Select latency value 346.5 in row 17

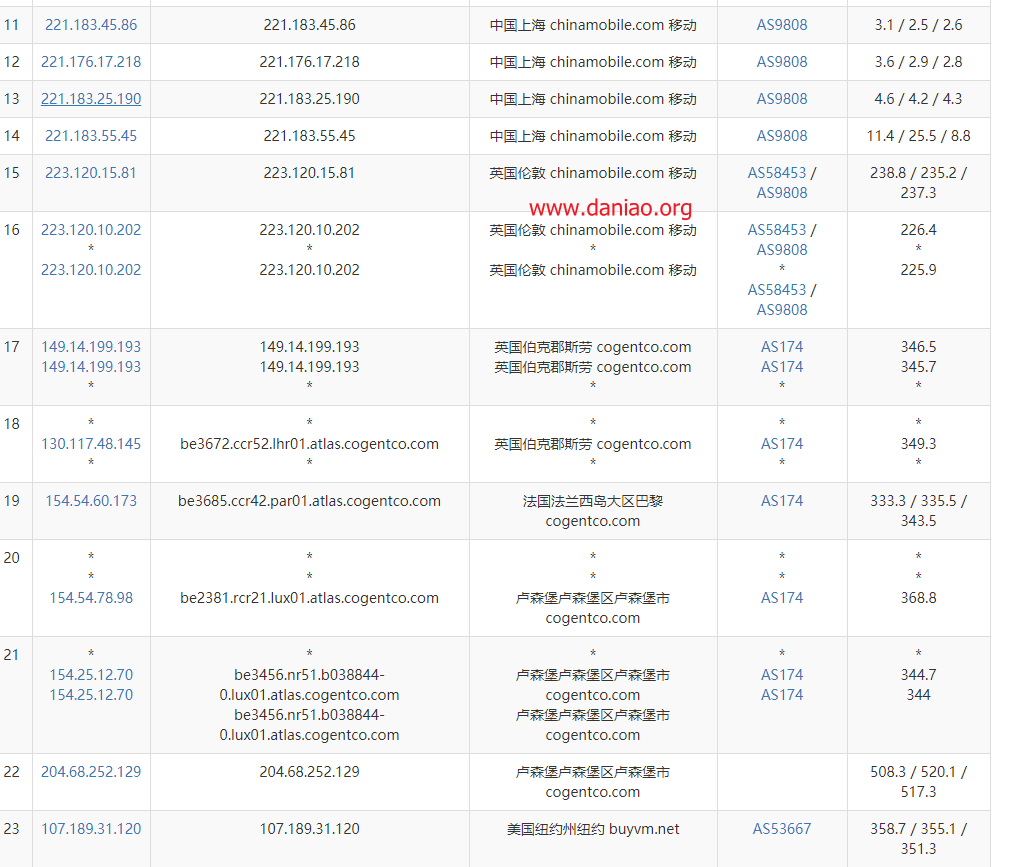tap(918, 347)
